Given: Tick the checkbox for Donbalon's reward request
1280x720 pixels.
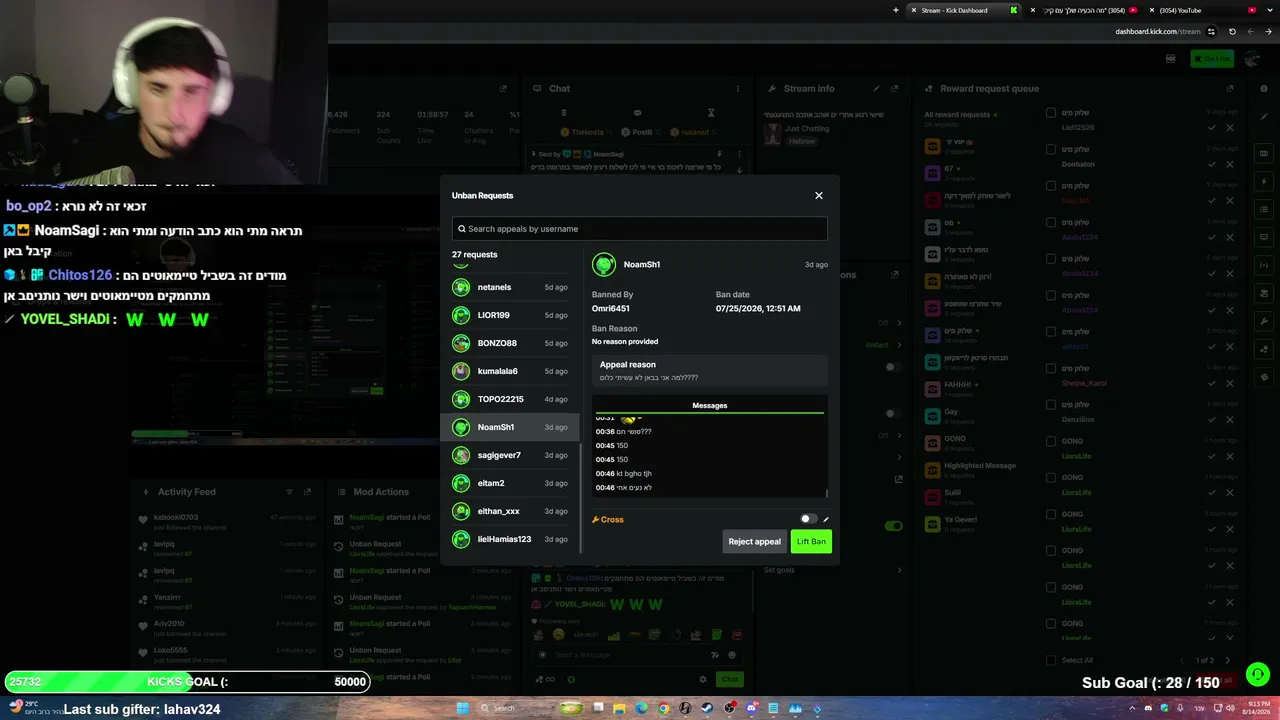Looking at the screenshot, I should 1051,149.
